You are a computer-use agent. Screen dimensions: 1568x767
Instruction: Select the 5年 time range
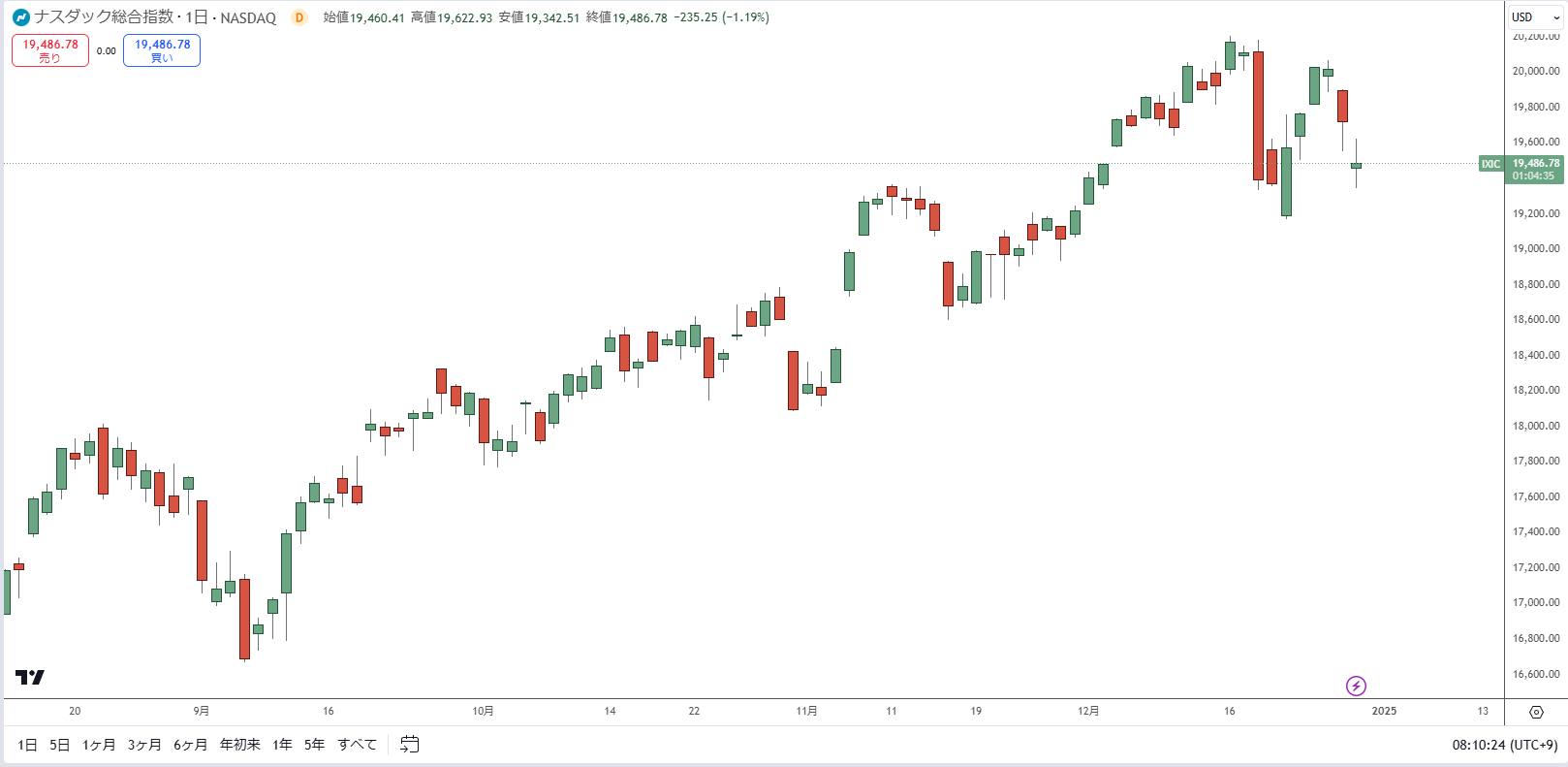pyautogui.click(x=314, y=745)
